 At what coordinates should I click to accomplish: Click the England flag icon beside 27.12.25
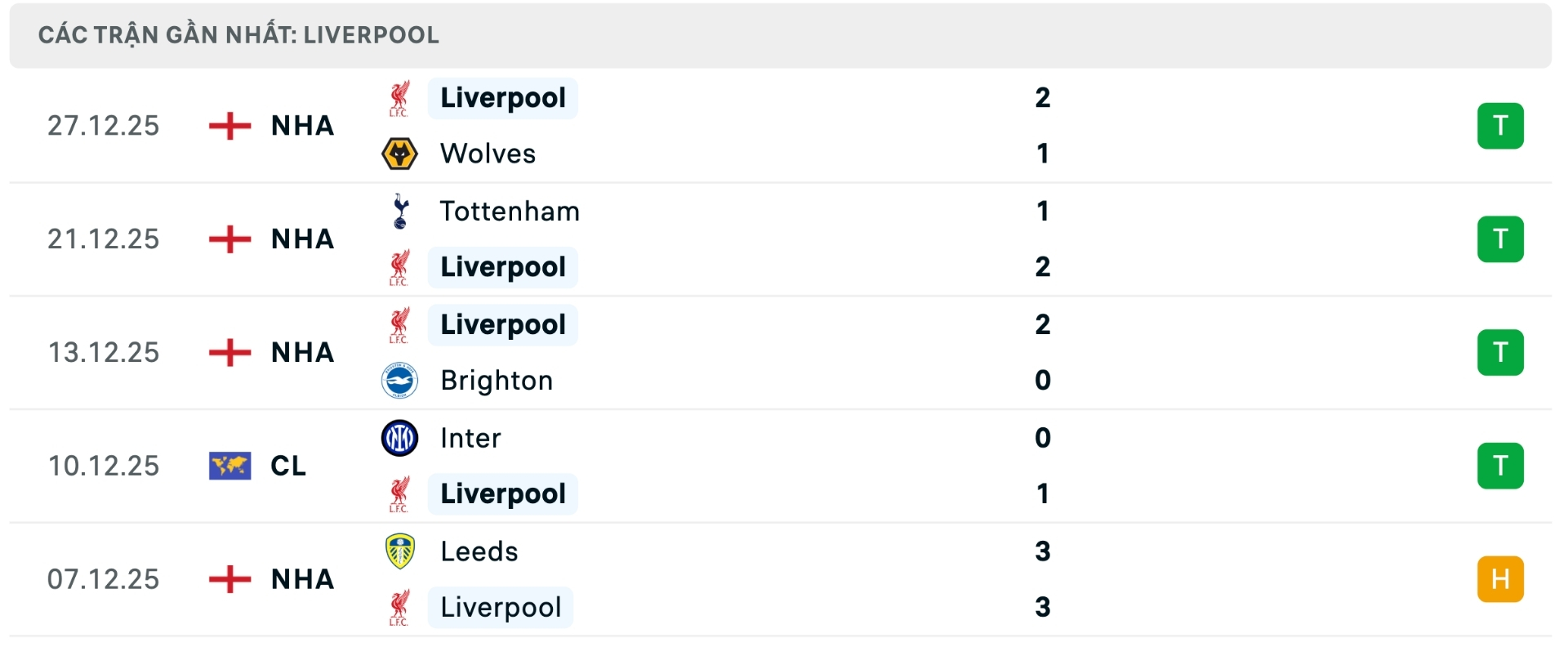click(x=229, y=126)
